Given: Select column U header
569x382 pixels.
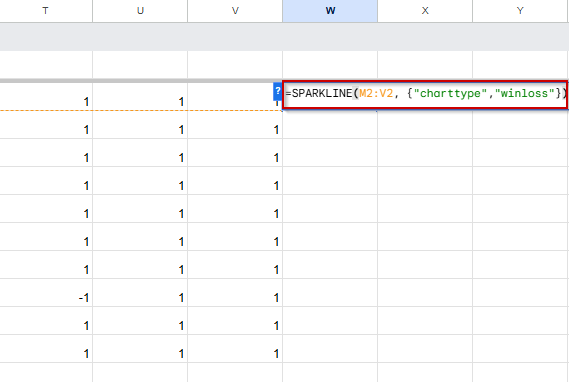Looking at the screenshot, I should pos(140,11).
